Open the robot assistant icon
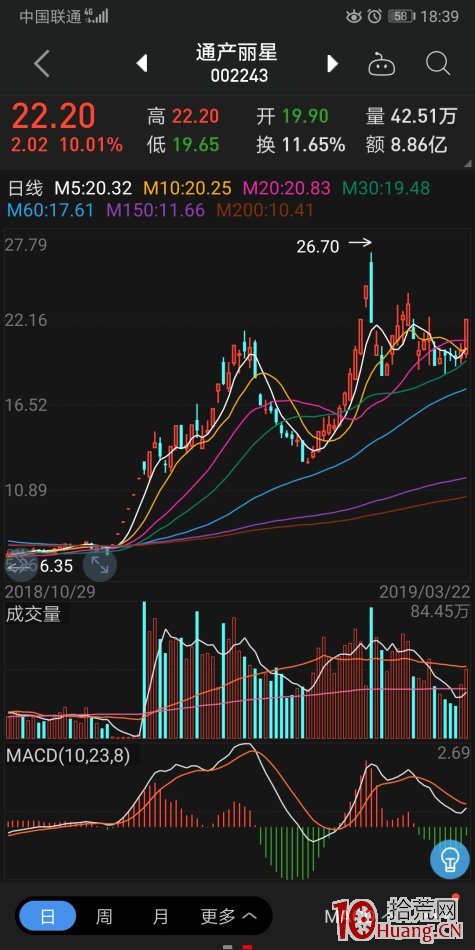475x950 pixels. tap(382, 63)
